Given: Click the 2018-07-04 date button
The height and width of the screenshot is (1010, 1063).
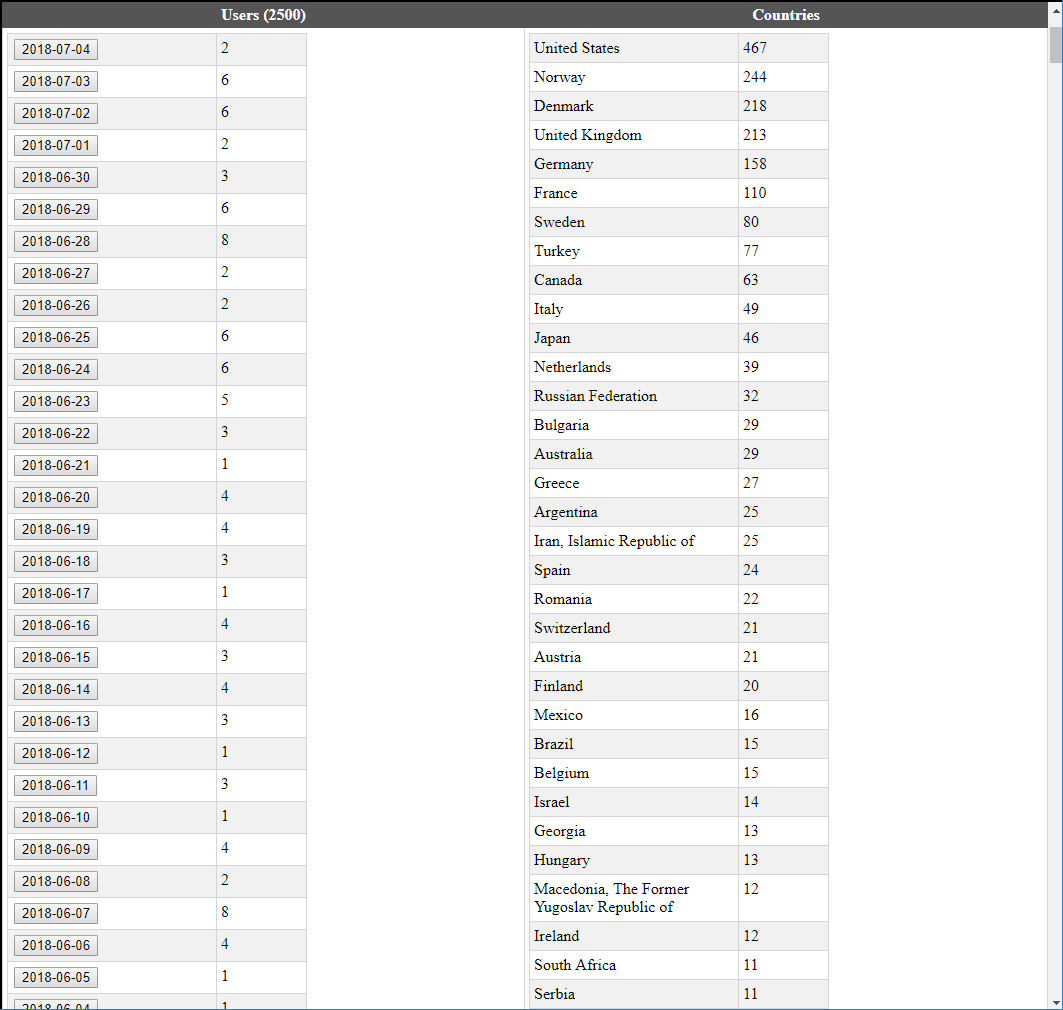Looking at the screenshot, I should (x=56, y=49).
